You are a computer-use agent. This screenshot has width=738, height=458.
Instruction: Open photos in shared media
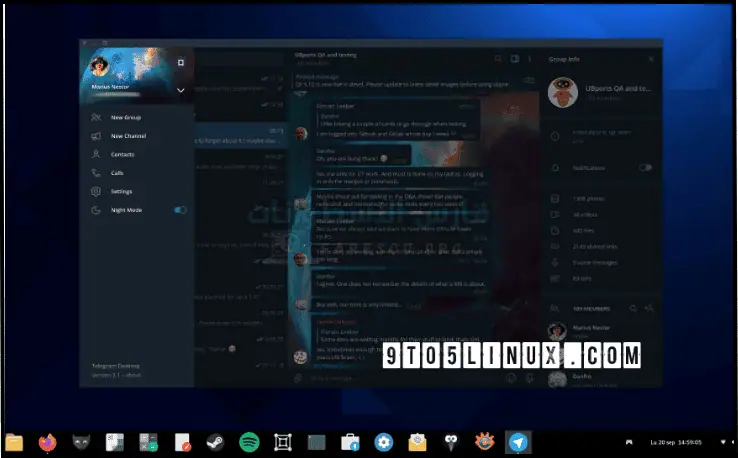point(585,200)
